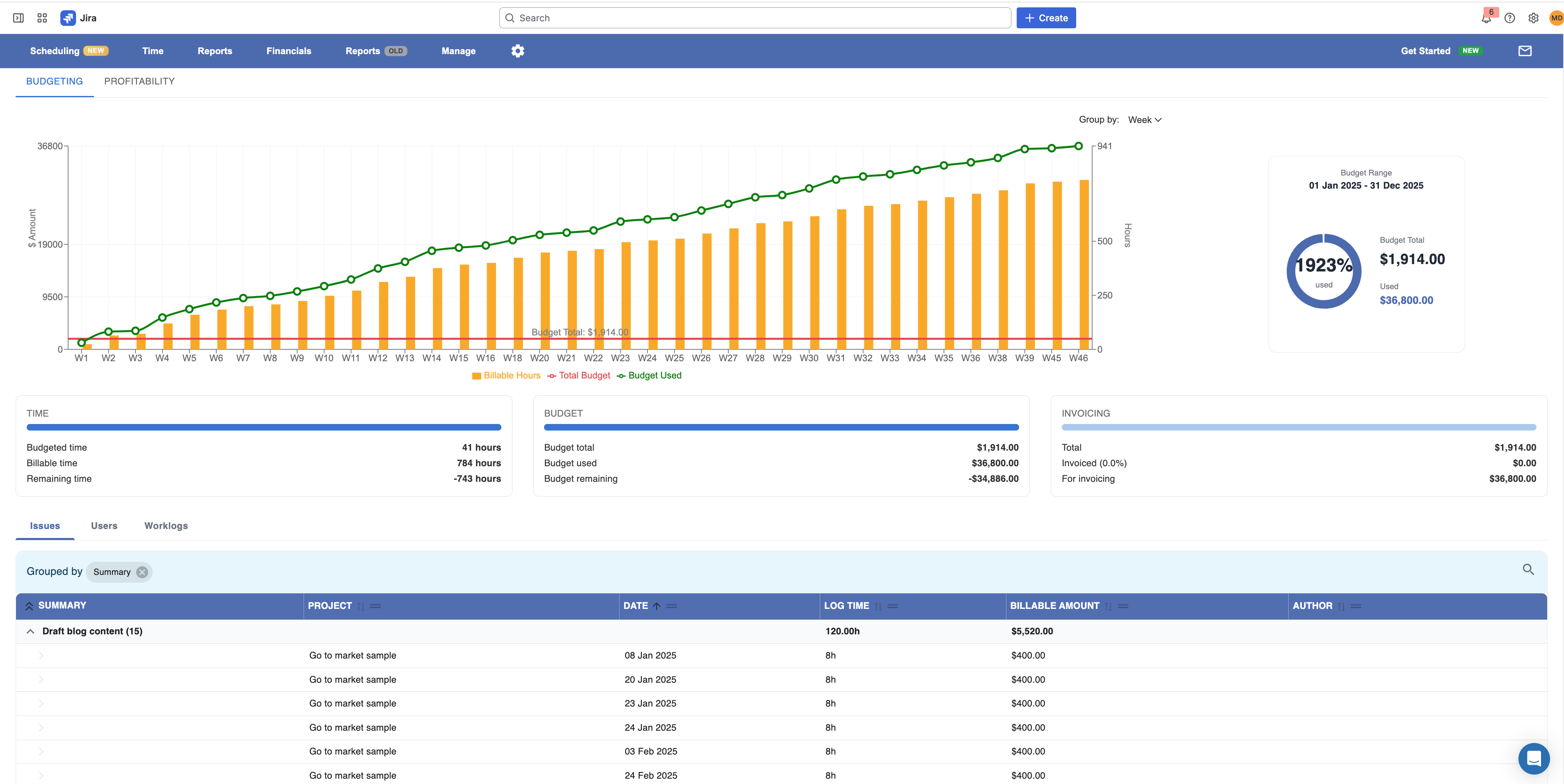
Task: Remove the Summary grouping chip
Action: (x=142, y=572)
